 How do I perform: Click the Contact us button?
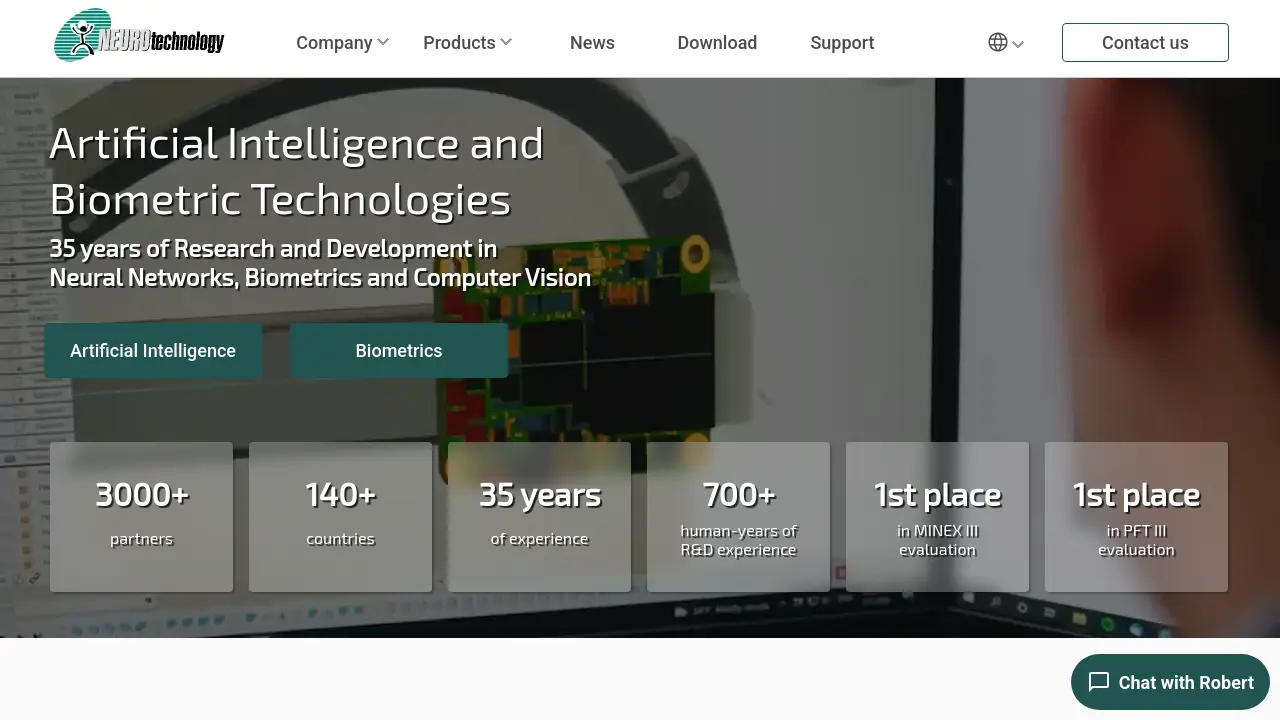(x=1145, y=42)
